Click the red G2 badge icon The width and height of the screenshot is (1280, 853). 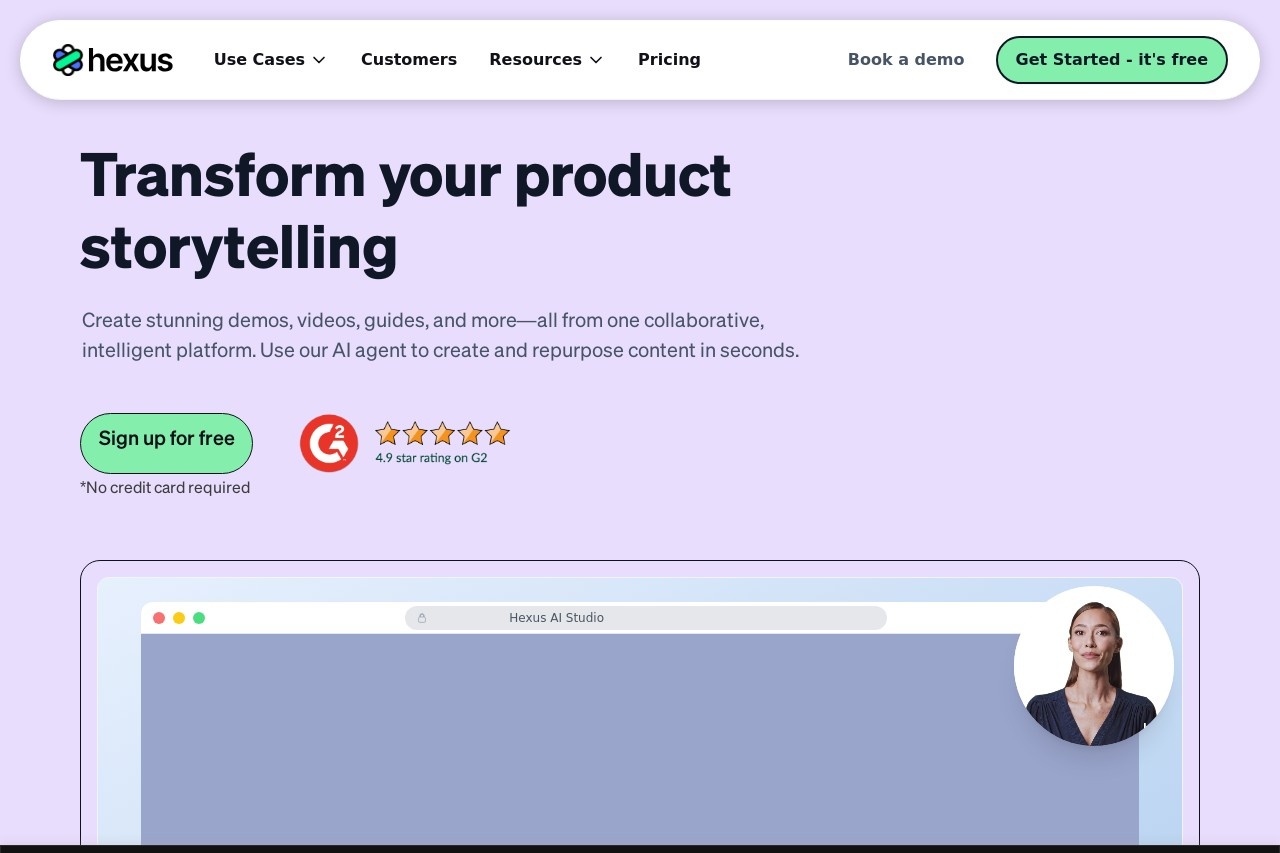[x=329, y=443]
